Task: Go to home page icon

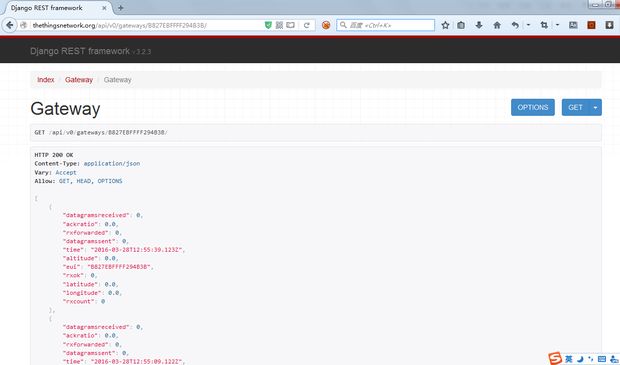Action: tap(497, 25)
